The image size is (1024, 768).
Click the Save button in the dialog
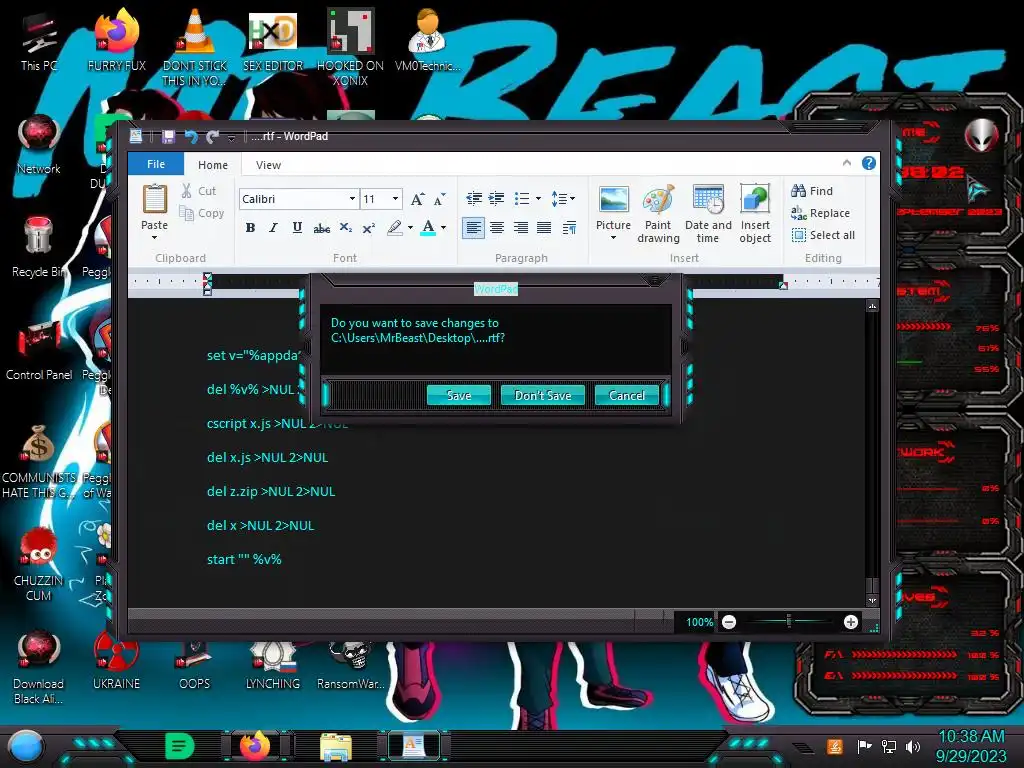[458, 395]
